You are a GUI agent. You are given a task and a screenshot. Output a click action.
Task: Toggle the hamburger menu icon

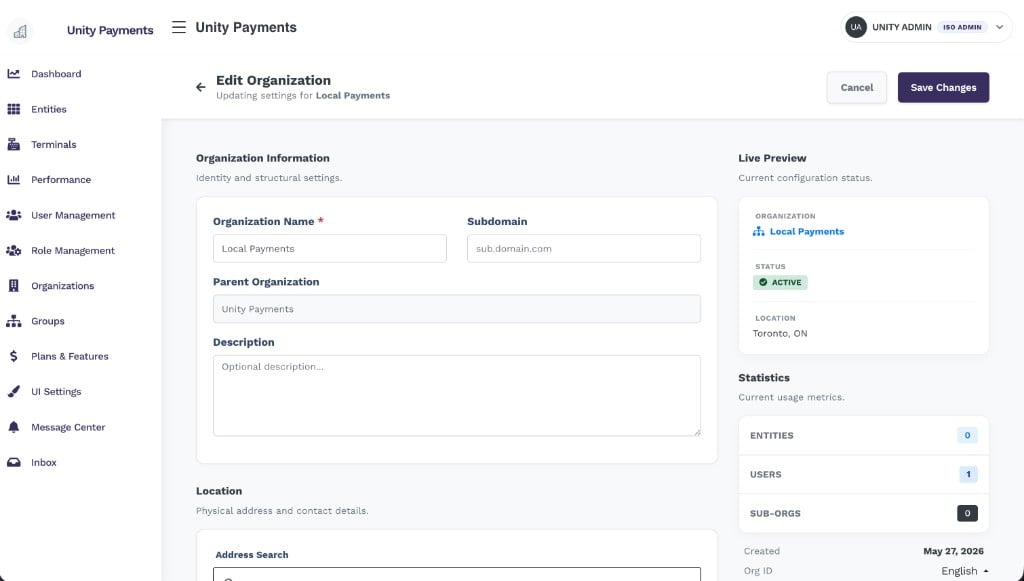point(178,27)
